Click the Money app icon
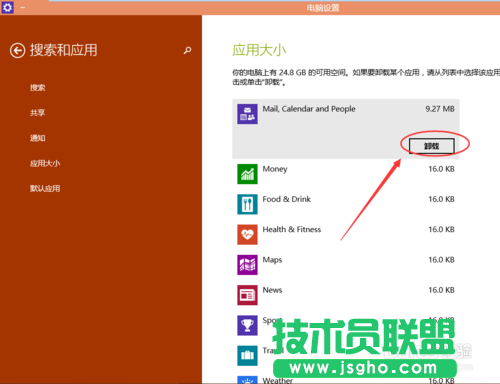500x384 pixels. coord(247,174)
